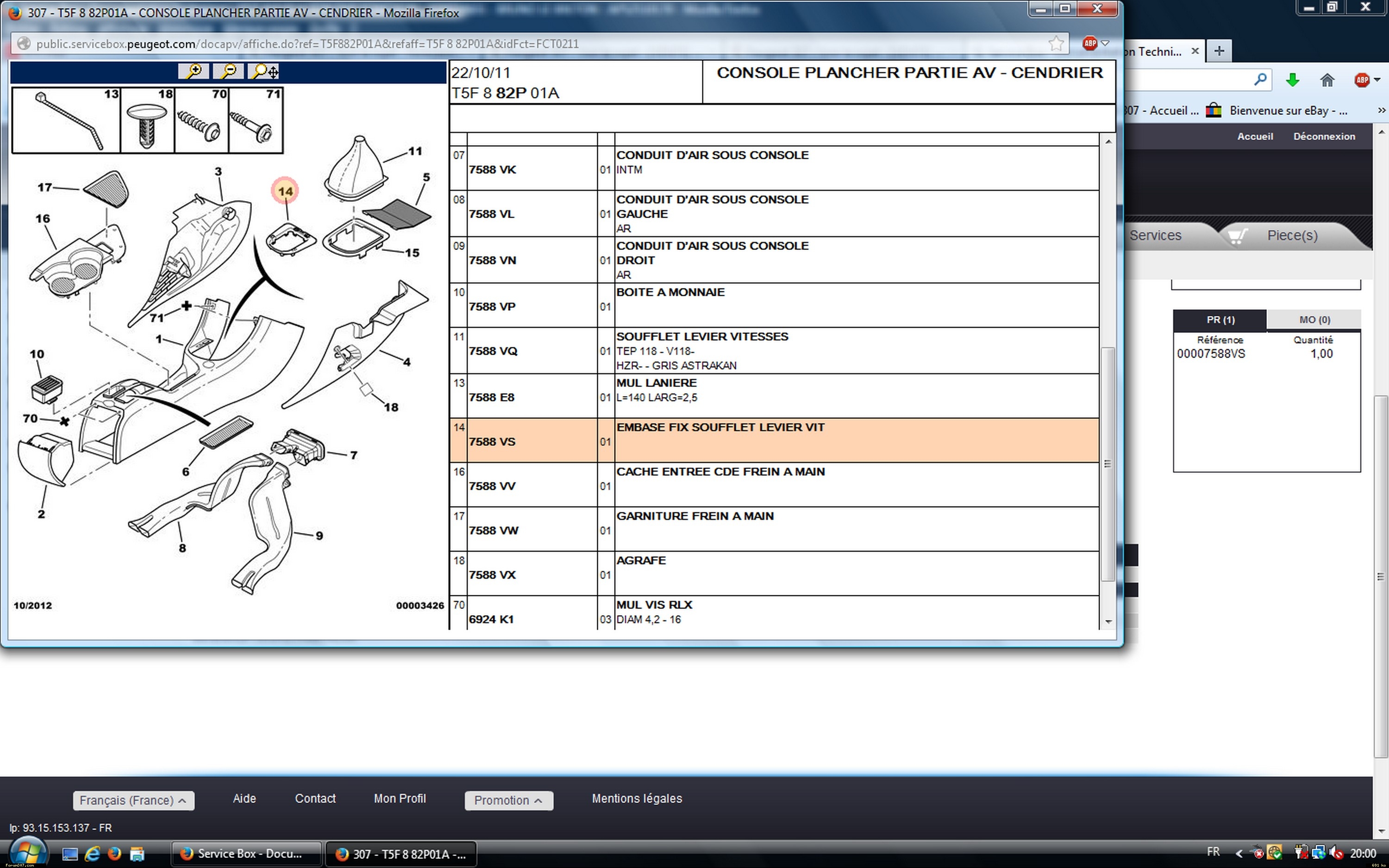Open a new browser tab with plus
This screenshot has width=1389, height=868.
pos(1219,51)
